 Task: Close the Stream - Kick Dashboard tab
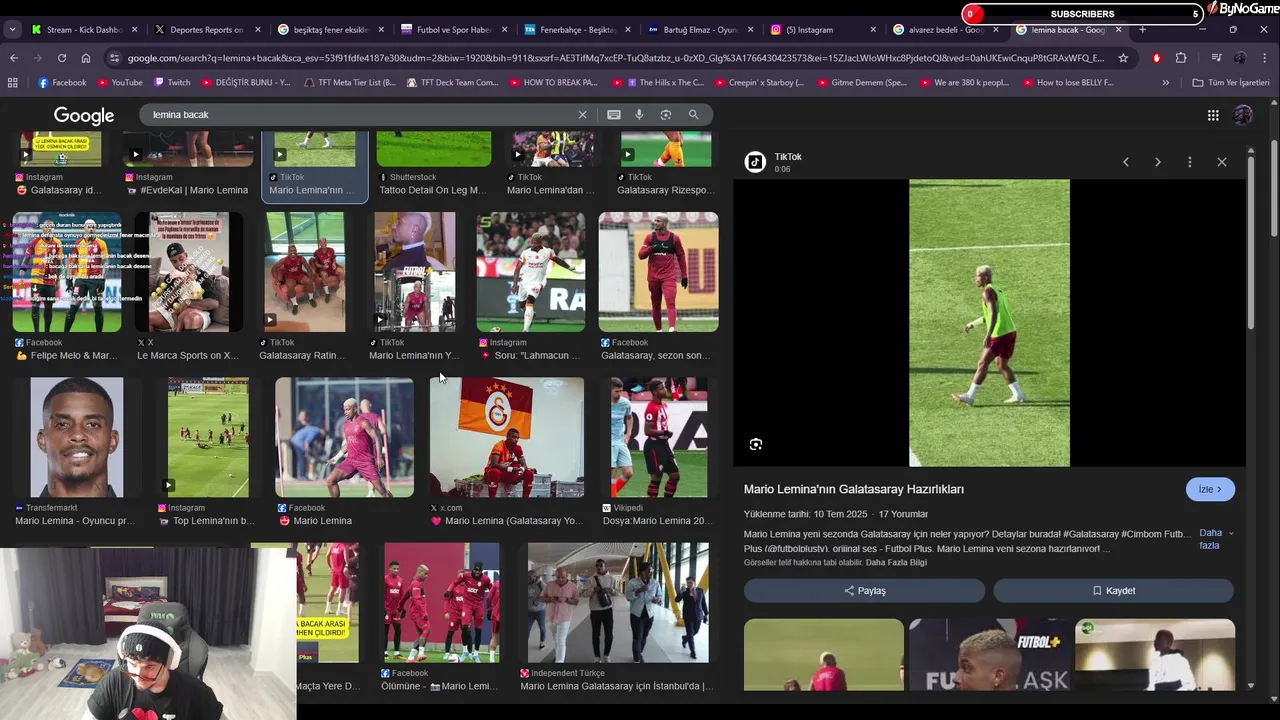[x=135, y=30]
